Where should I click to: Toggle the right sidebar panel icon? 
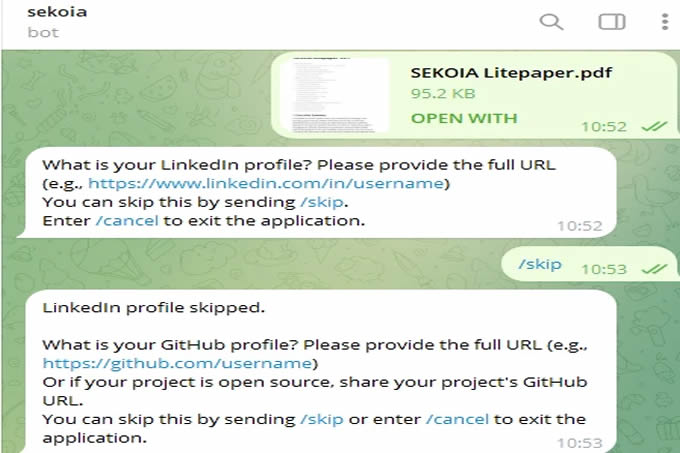pos(611,22)
